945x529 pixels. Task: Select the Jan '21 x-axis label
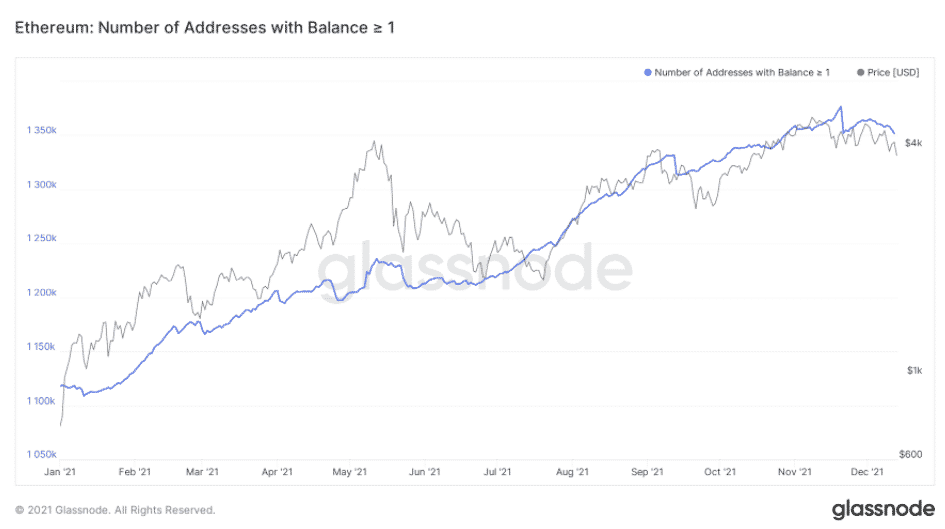[61, 471]
